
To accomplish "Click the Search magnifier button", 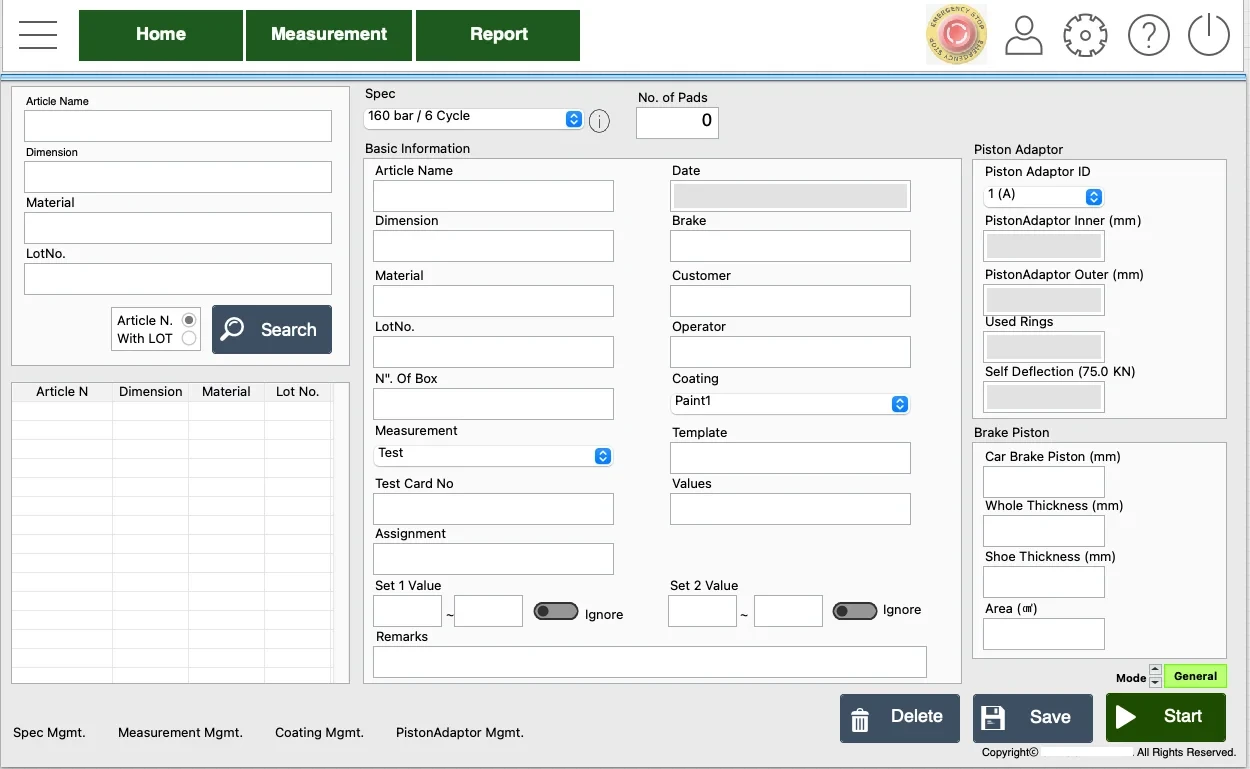I will click(272, 329).
